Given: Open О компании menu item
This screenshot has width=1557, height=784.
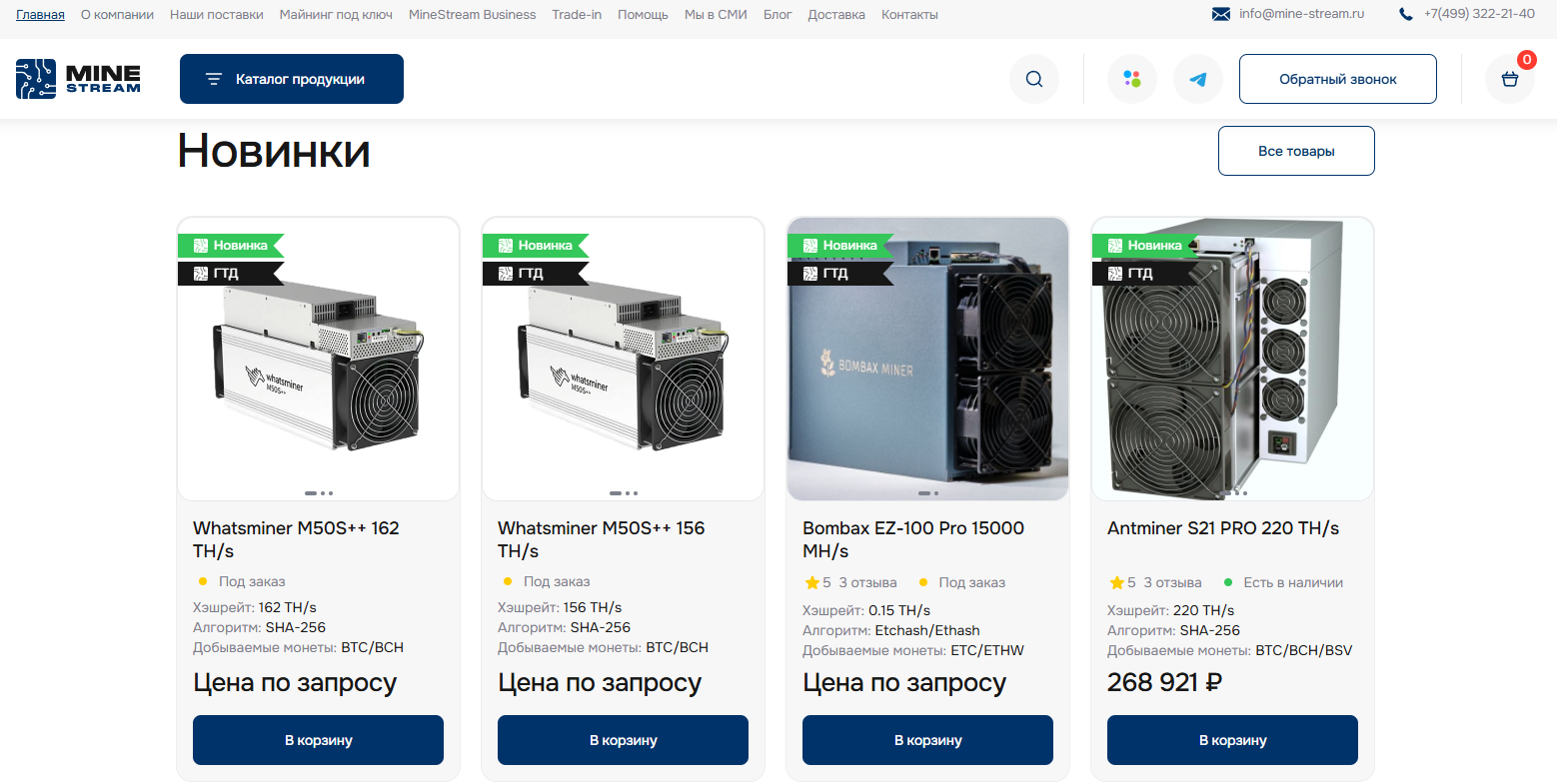Looking at the screenshot, I should 117,15.
